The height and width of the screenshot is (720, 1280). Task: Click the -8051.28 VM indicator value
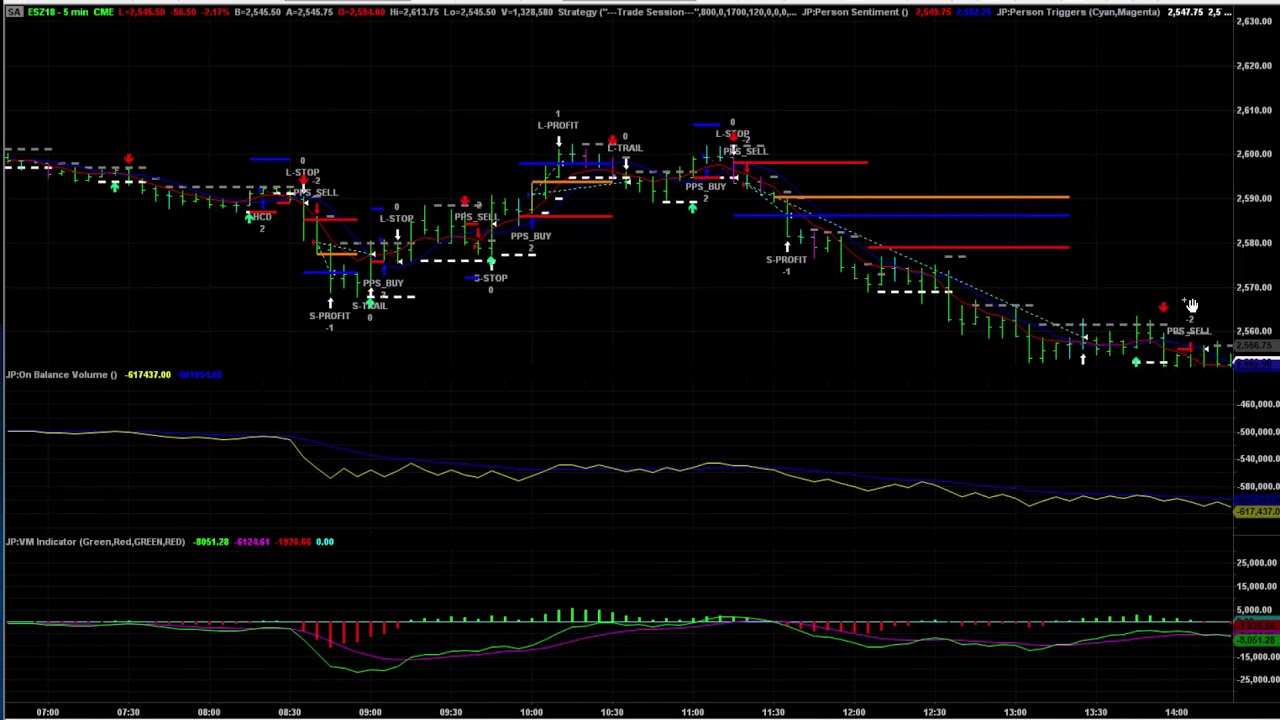tap(211, 542)
